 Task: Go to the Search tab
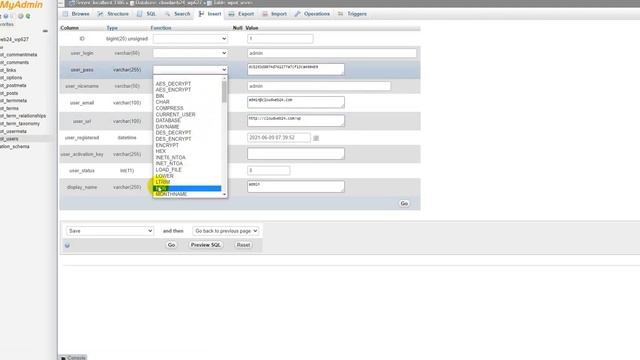point(178,14)
